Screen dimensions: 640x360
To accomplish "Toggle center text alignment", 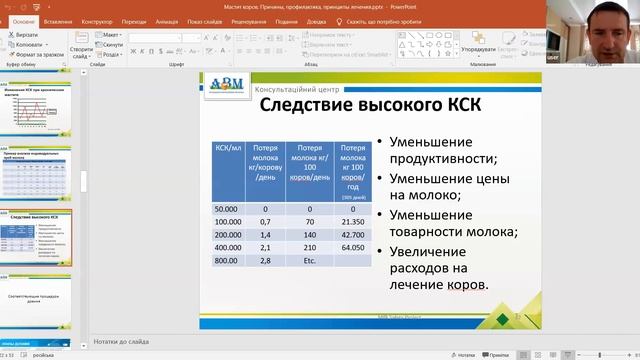I will [249, 51].
